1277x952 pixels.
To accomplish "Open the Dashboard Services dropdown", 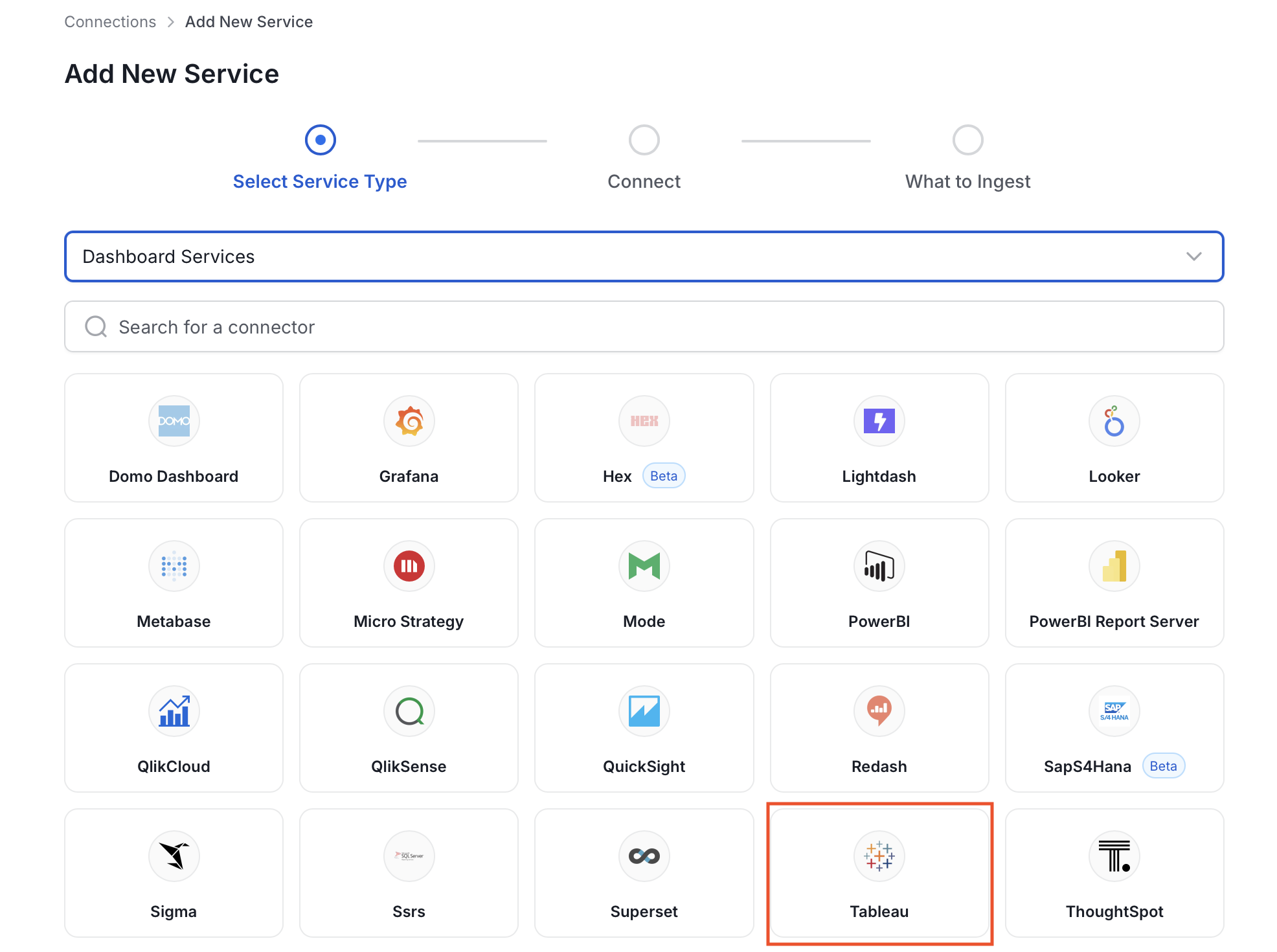I will click(644, 256).
